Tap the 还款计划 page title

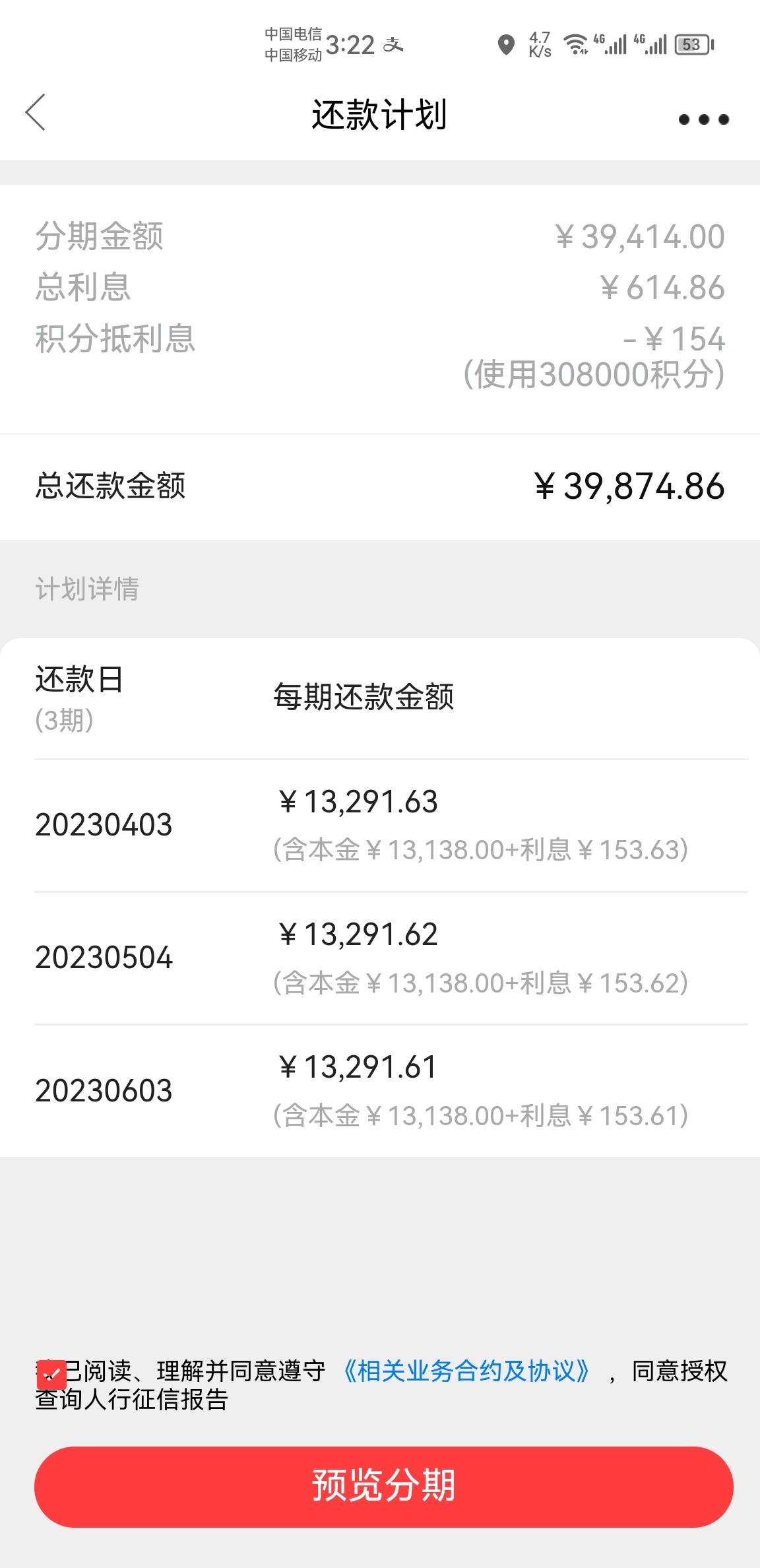[x=379, y=114]
